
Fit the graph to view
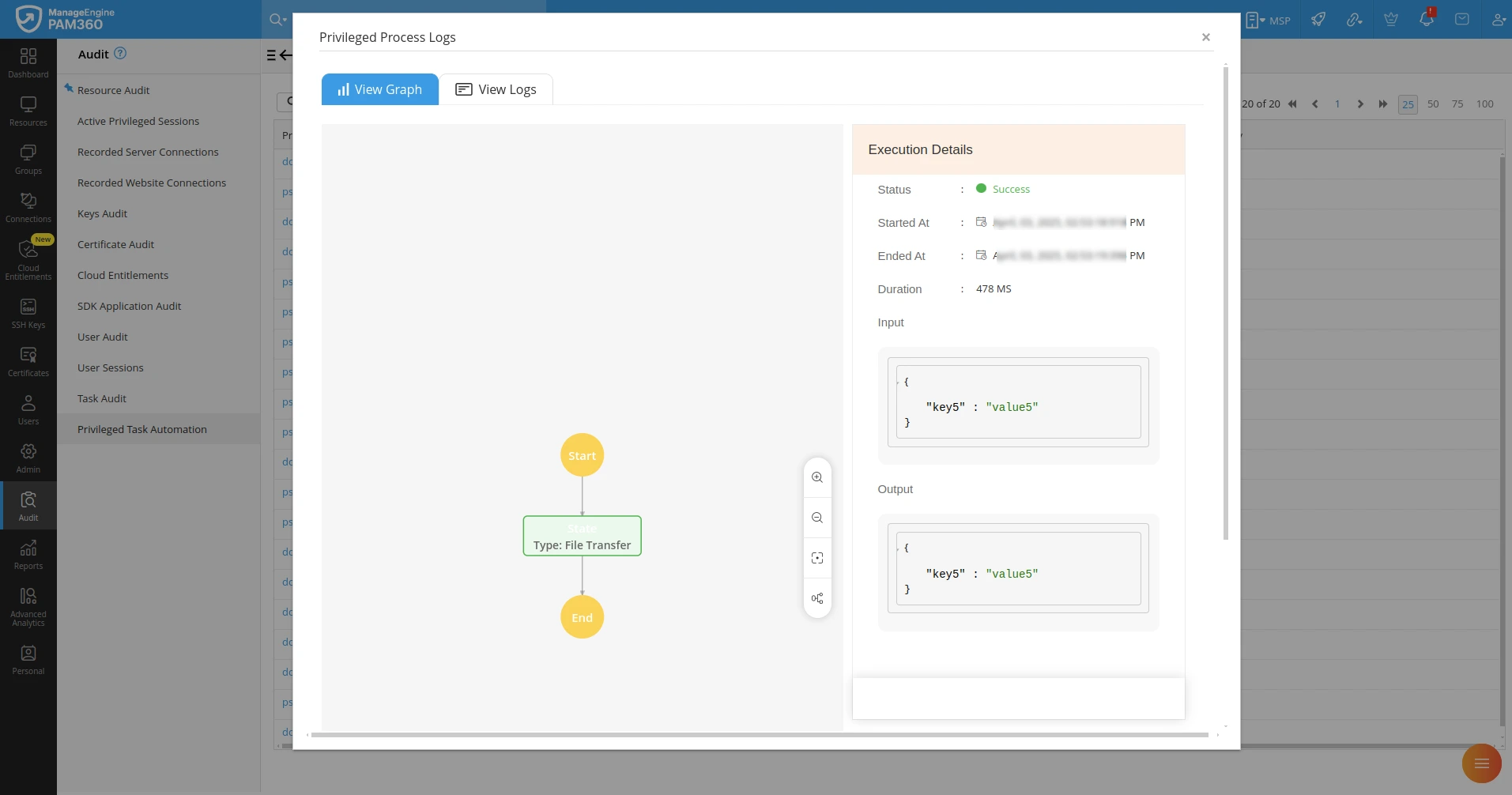pos(817,558)
